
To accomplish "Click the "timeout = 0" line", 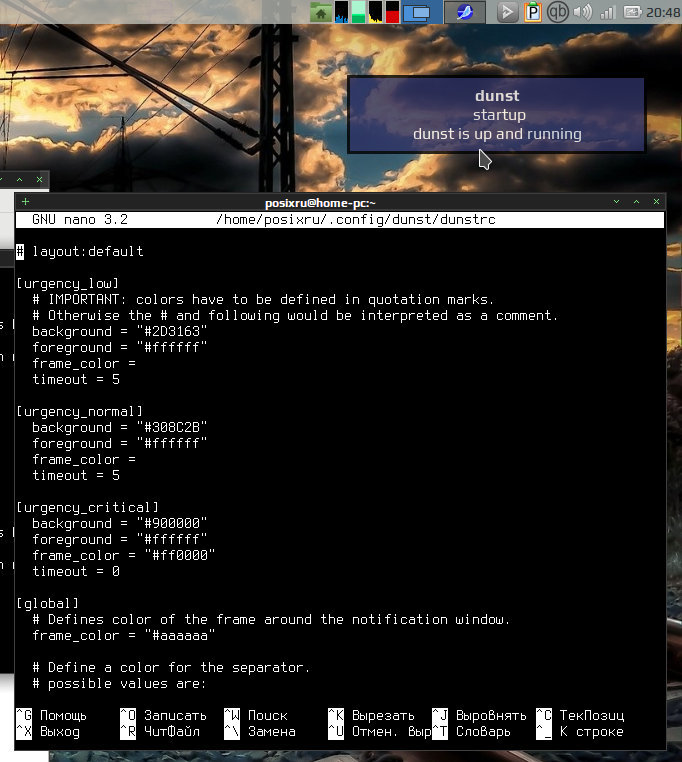I will coord(76,572).
